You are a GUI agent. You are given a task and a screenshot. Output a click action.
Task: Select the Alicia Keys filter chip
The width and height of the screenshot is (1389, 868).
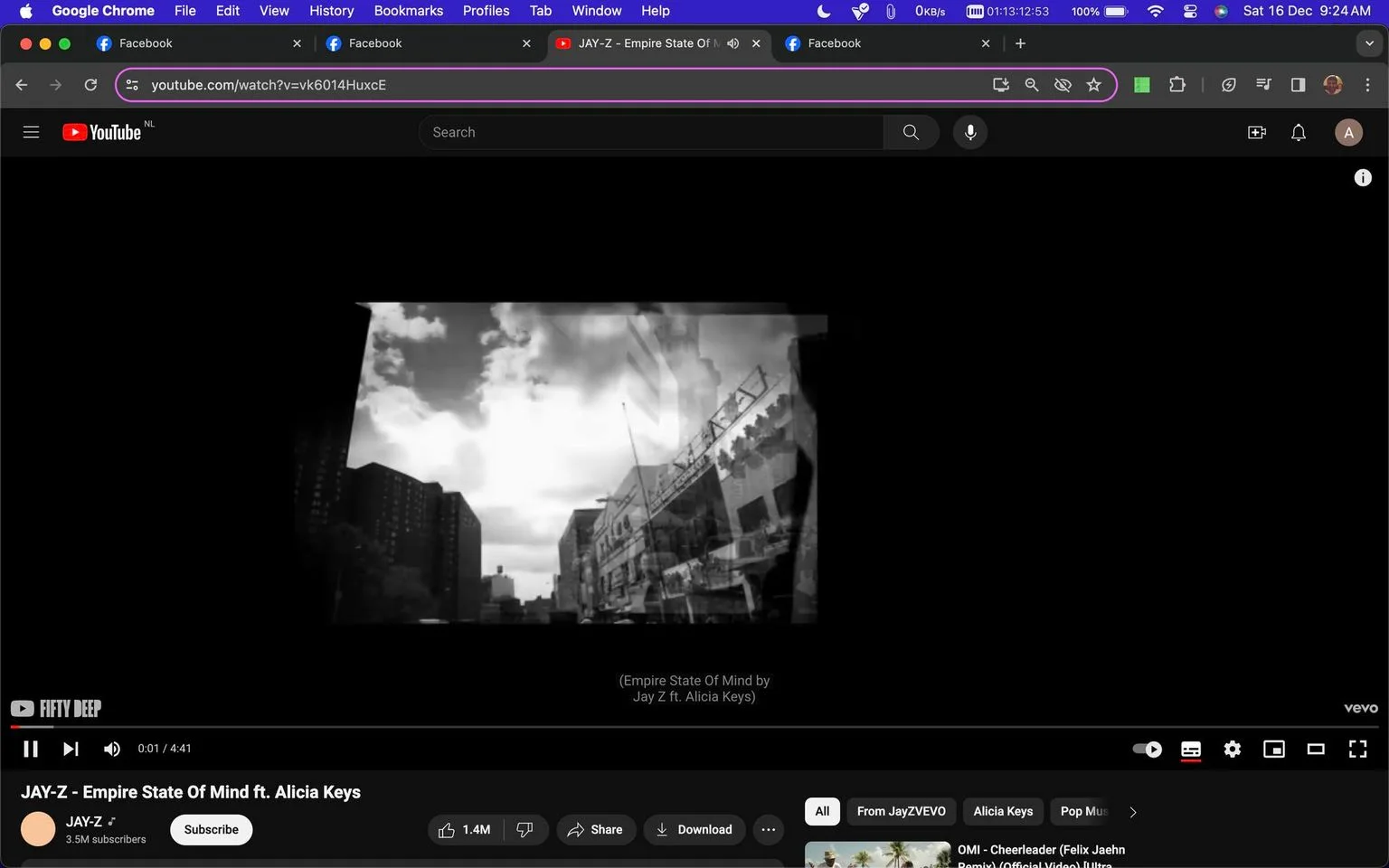(x=1003, y=811)
